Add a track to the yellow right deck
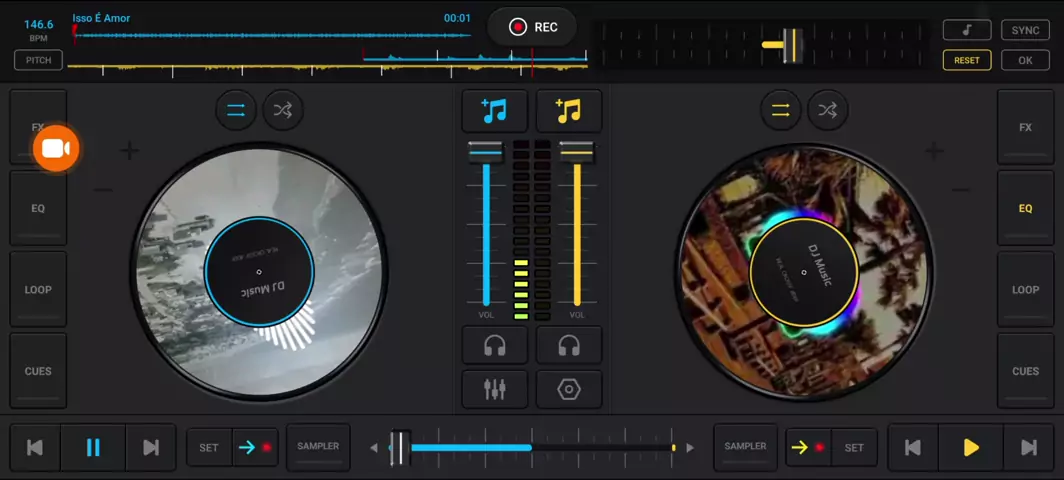This screenshot has width=1064, height=480. point(569,111)
